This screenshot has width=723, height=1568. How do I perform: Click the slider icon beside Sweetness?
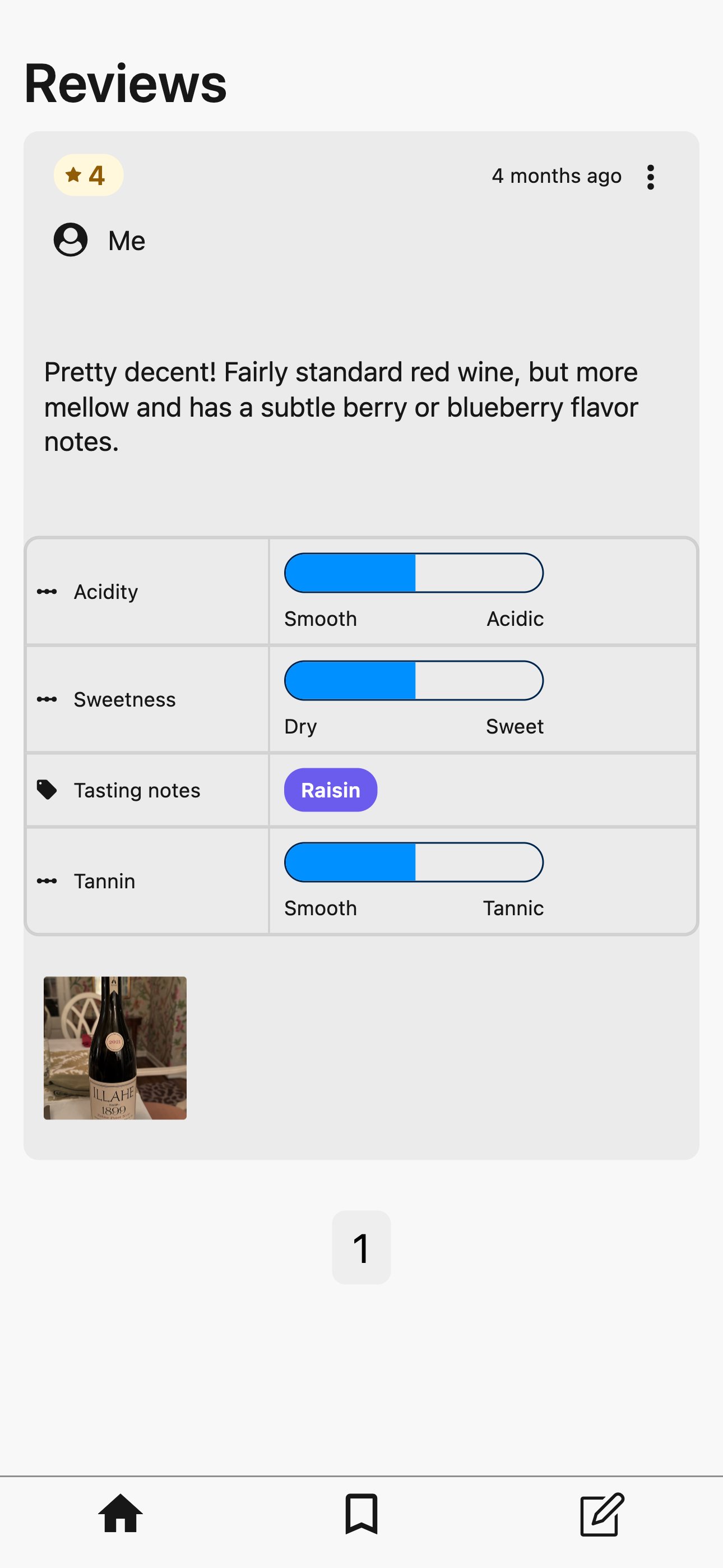(x=48, y=699)
